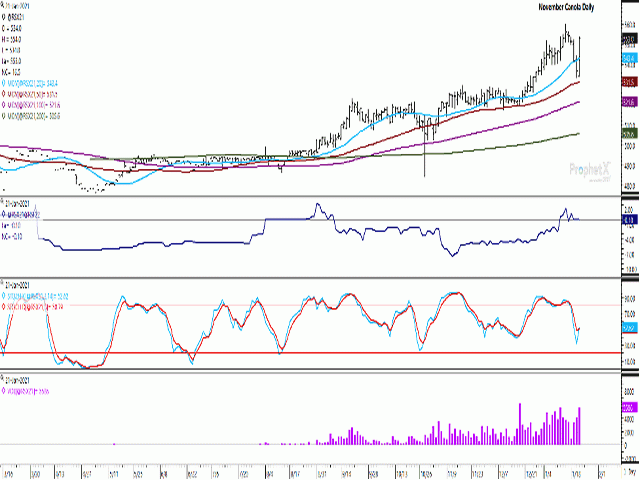Click the blue stochastic %K legend marker
The height and width of the screenshot is (480, 640).
[4, 296]
